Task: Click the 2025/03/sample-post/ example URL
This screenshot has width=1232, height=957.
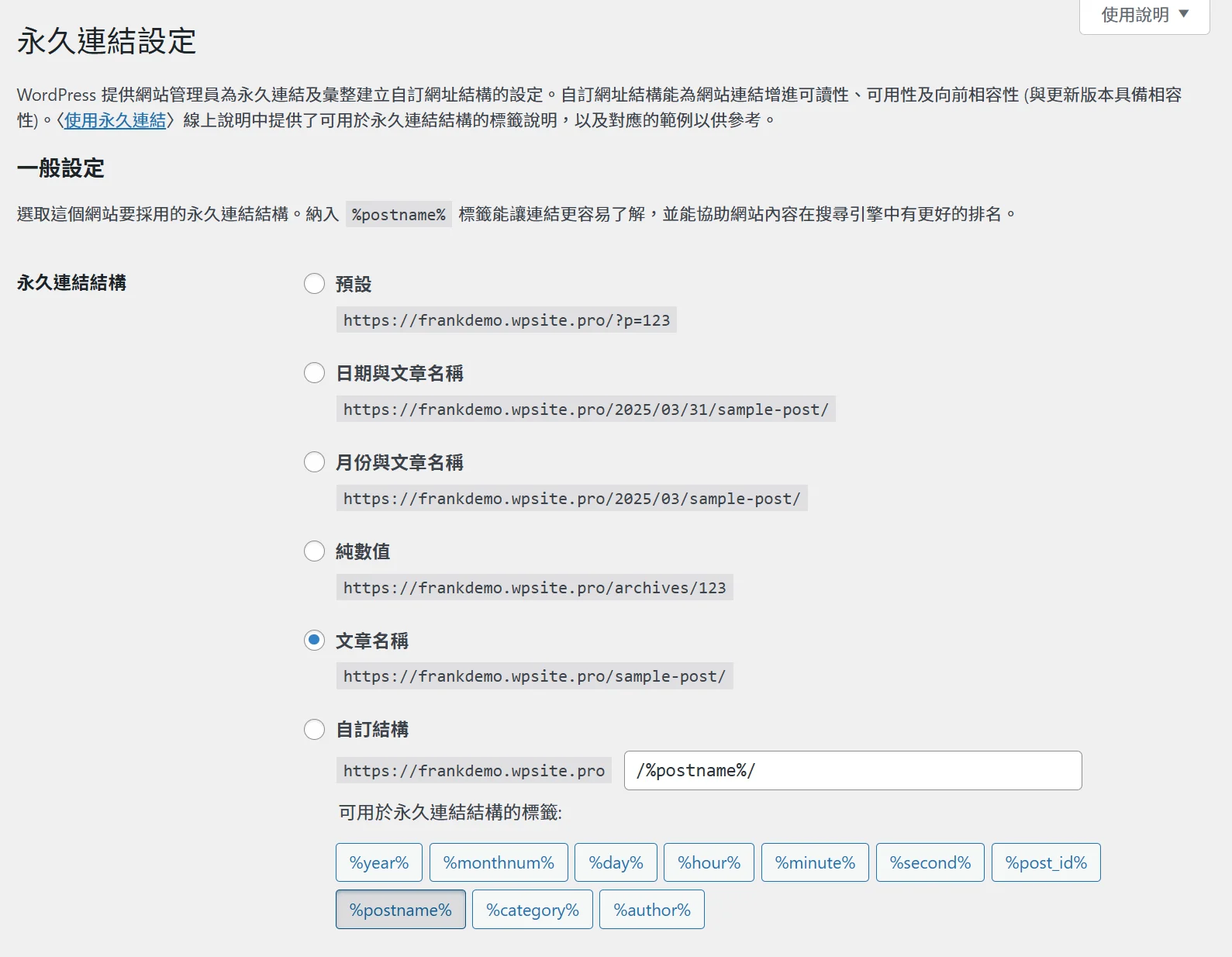Action: click(571, 499)
